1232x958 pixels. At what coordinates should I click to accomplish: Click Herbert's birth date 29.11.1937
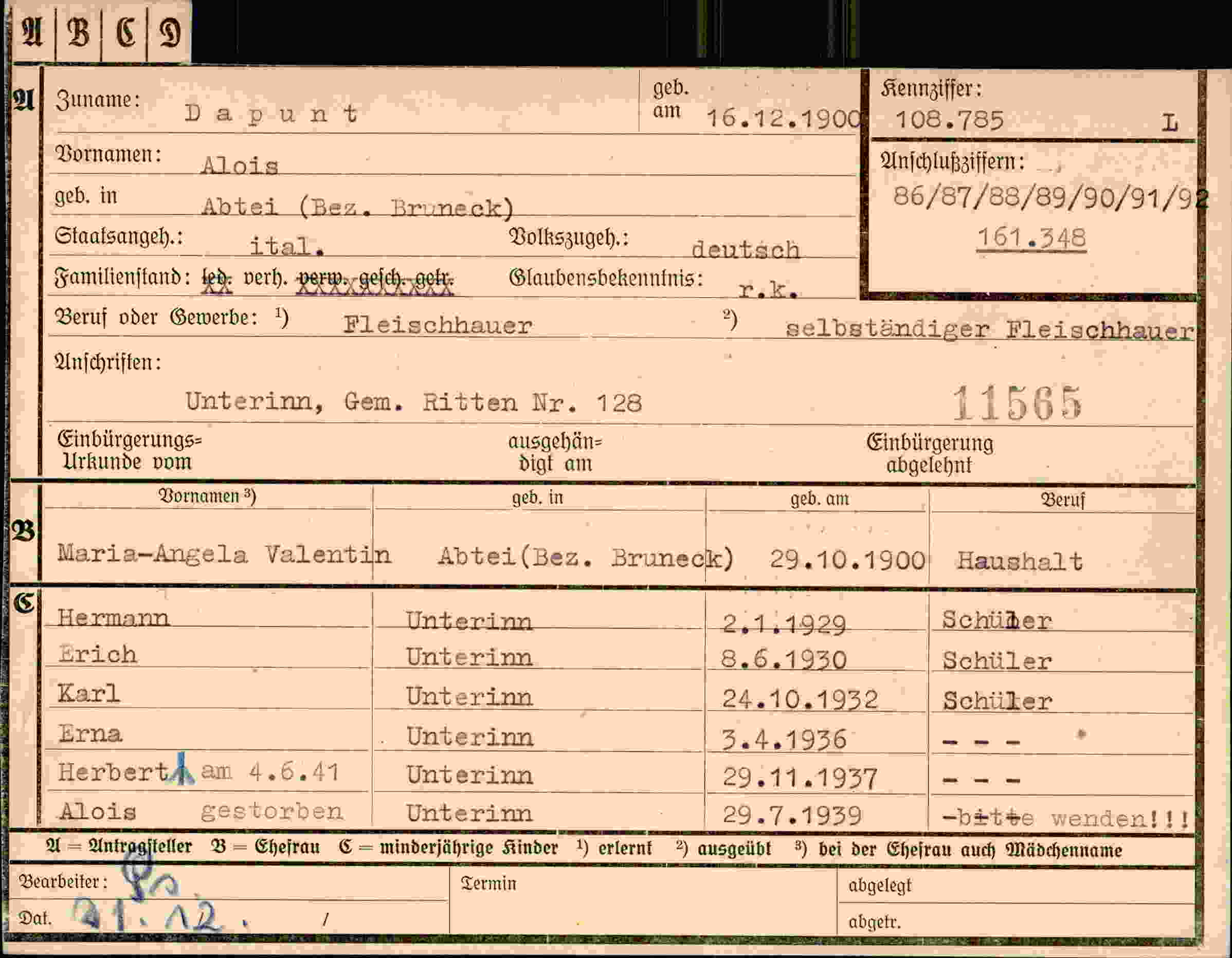(800, 779)
